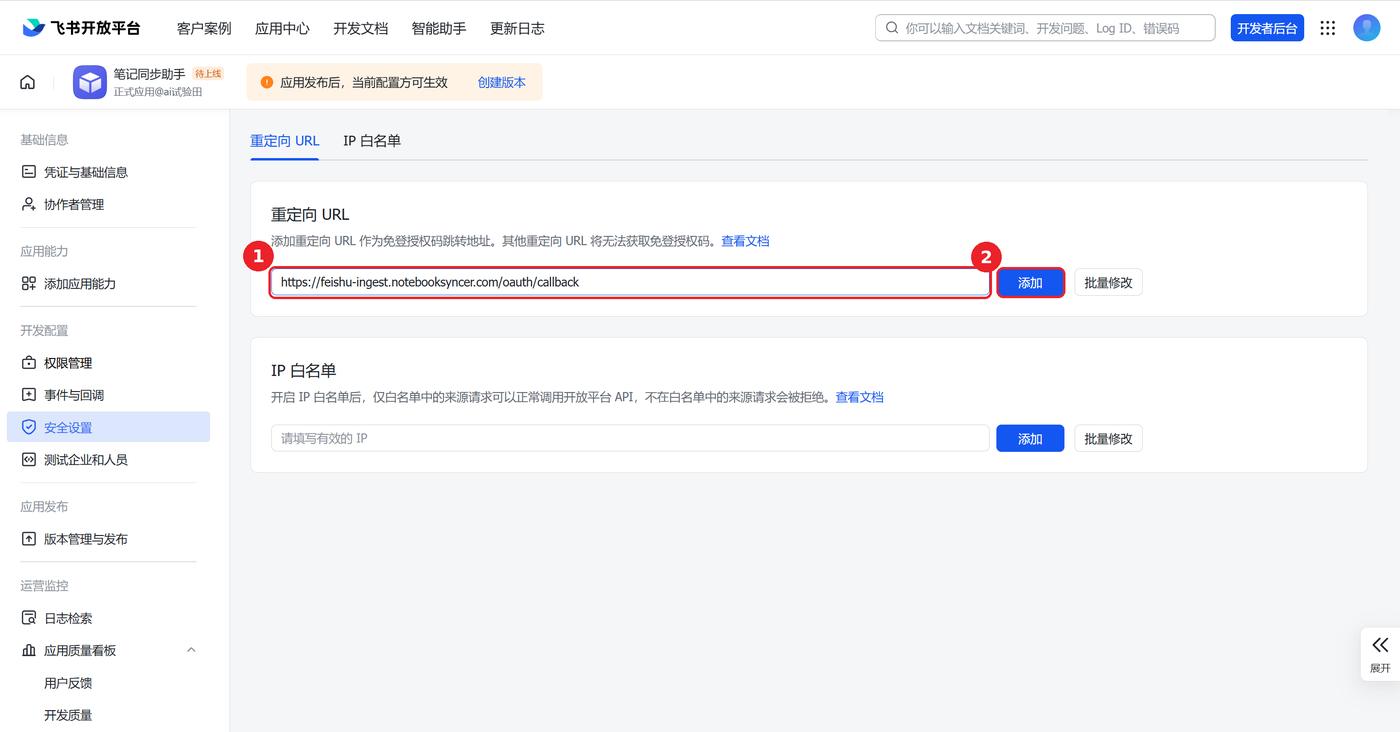Open 日志检索 in the sidebar
This screenshot has width=1400, height=732.
pos(108,618)
